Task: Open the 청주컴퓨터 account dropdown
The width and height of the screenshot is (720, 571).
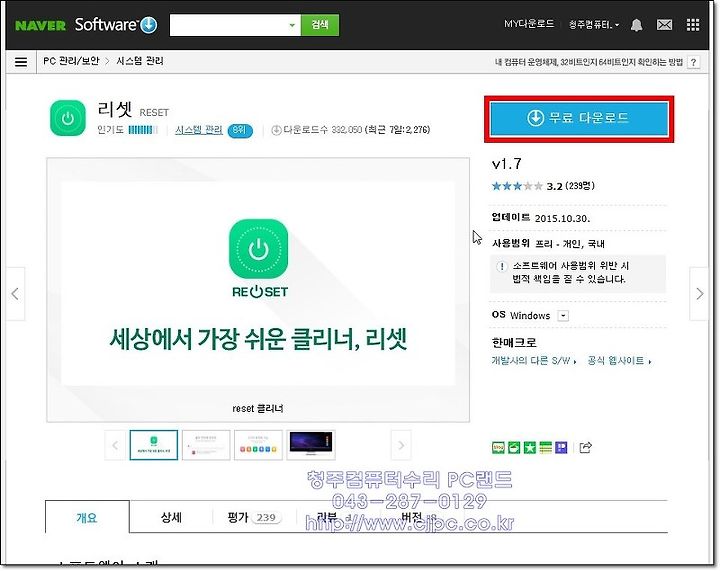Action: (594, 25)
